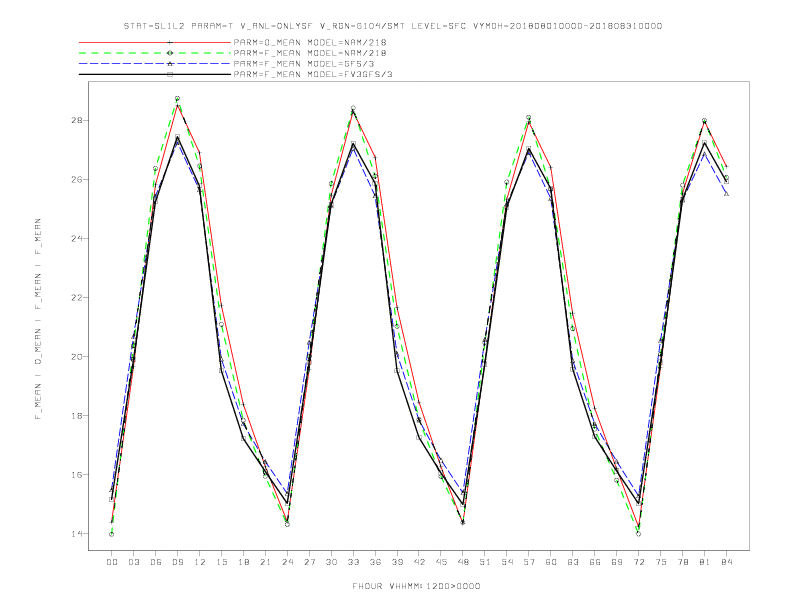
Task: Click x-axis tick label 78
Action: point(682,562)
